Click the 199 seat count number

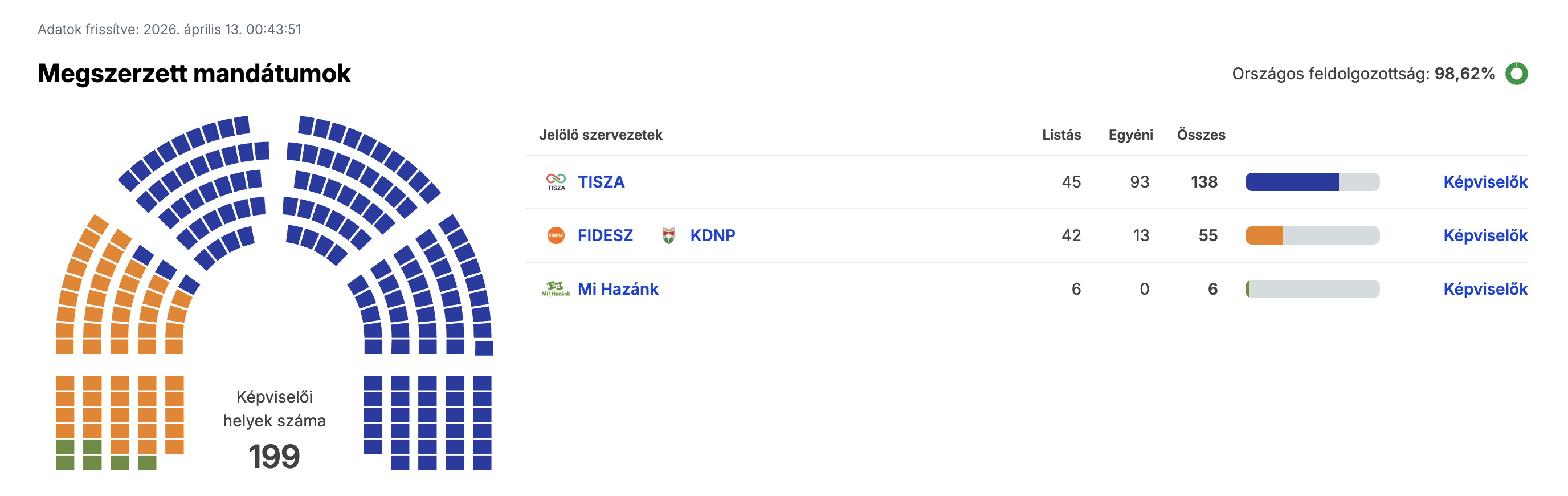pos(274,457)
